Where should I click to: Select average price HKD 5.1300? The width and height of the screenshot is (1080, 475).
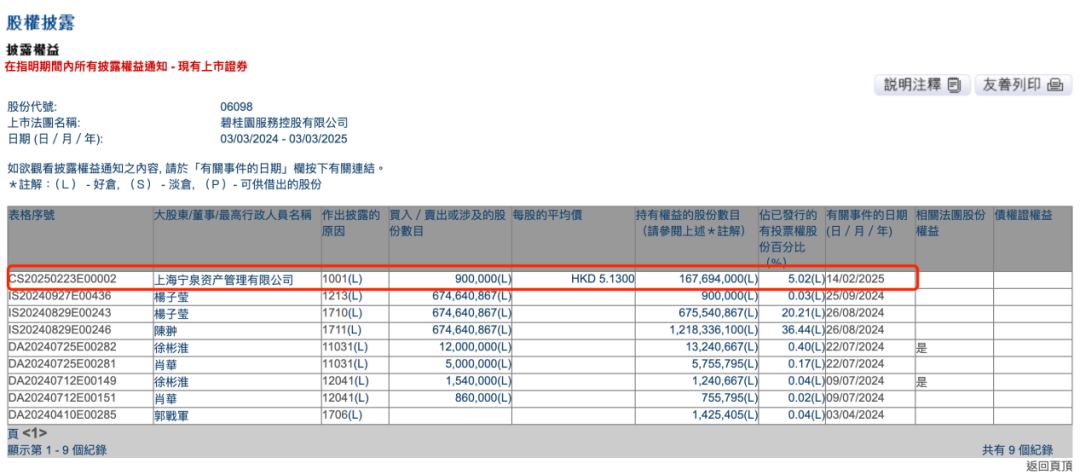pos(603,279)
